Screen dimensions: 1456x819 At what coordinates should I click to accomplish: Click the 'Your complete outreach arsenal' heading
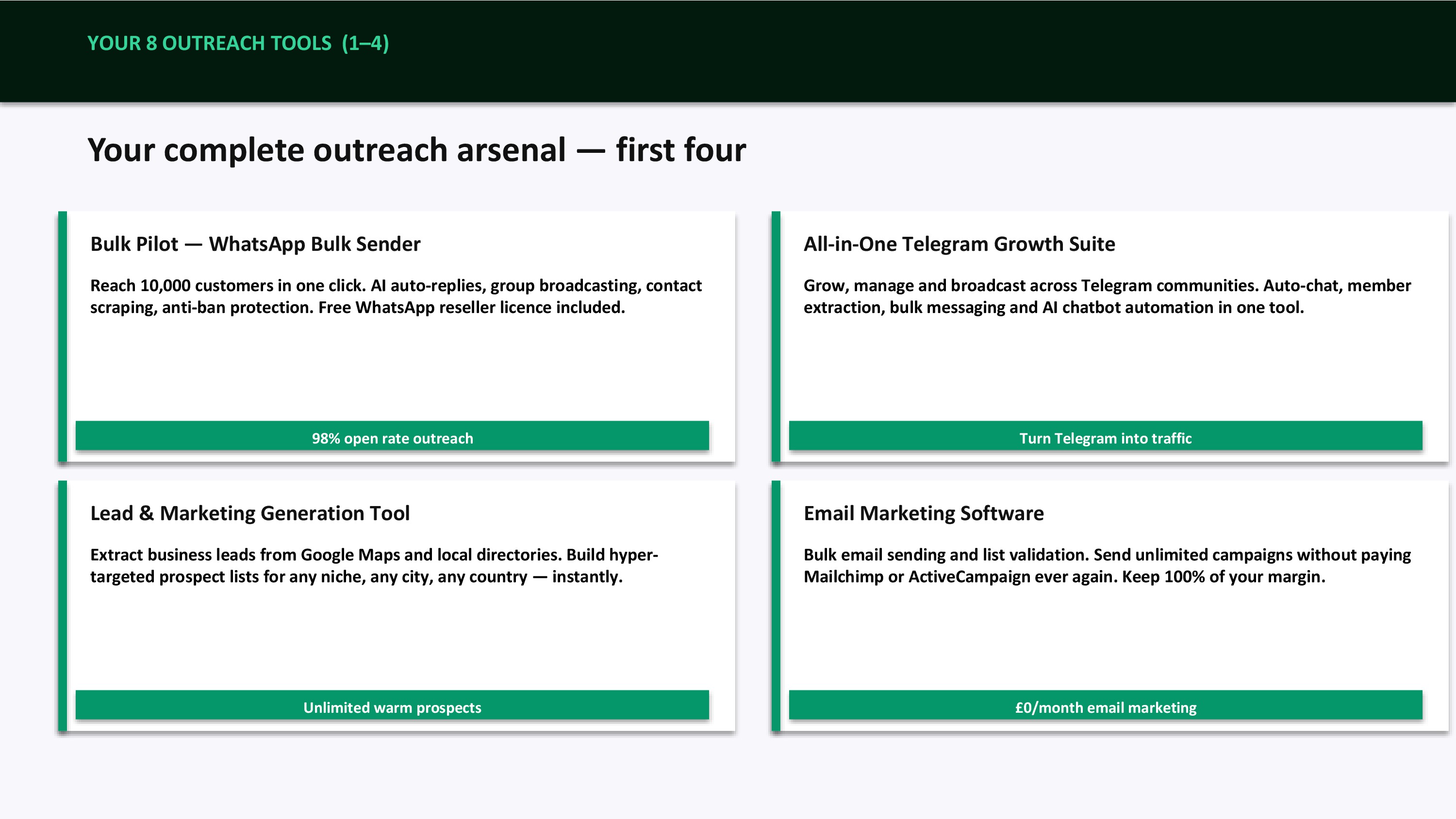(x=416, y=150)
